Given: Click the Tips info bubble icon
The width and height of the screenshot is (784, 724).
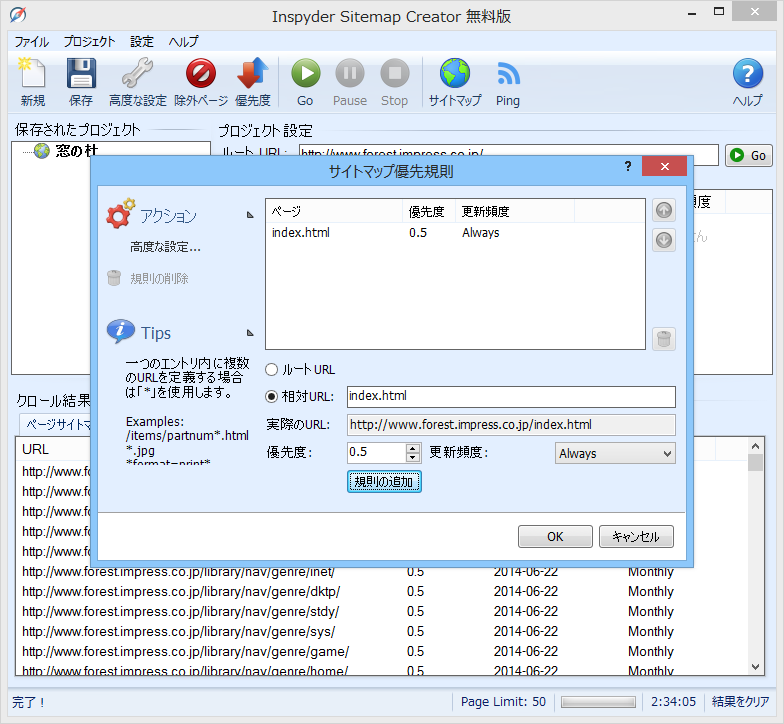Looking at the screenshot, I should tap(120, 331).
